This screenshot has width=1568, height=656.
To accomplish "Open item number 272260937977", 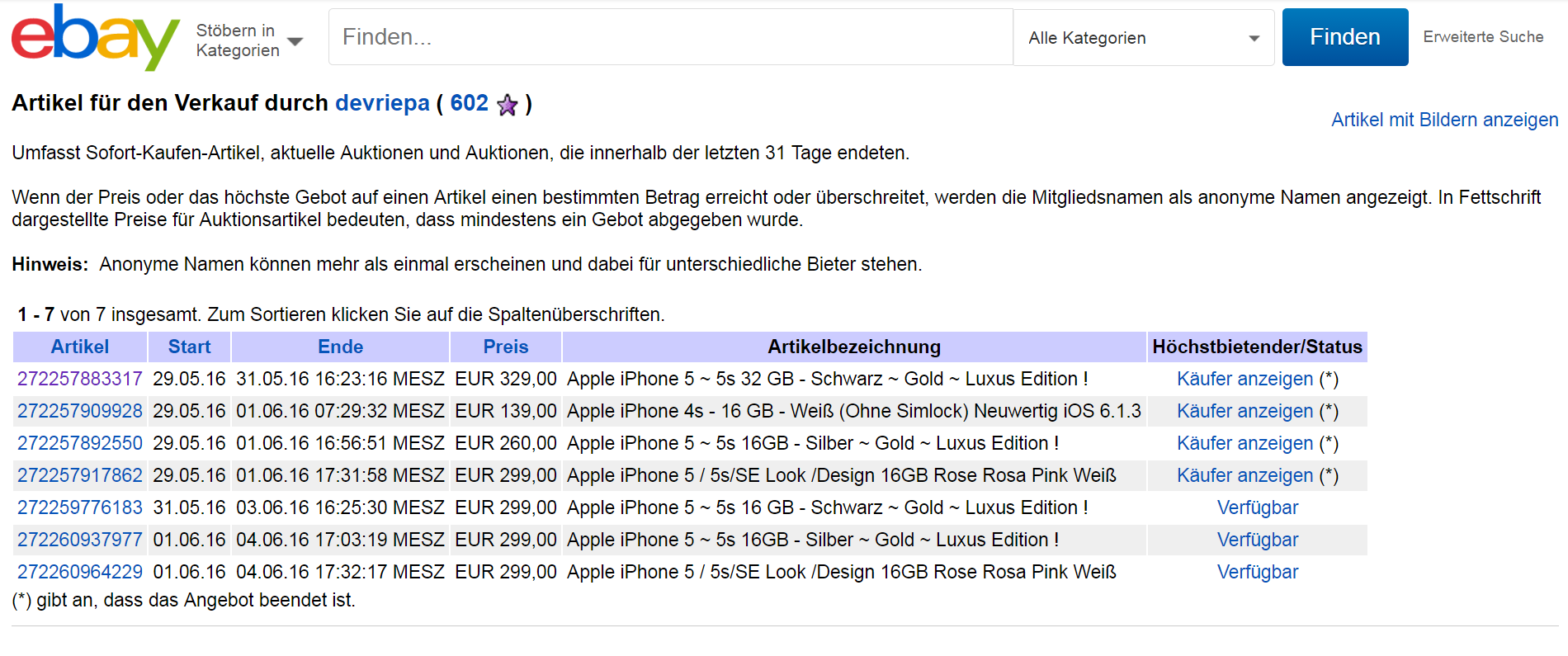I will tap(80, 540).
